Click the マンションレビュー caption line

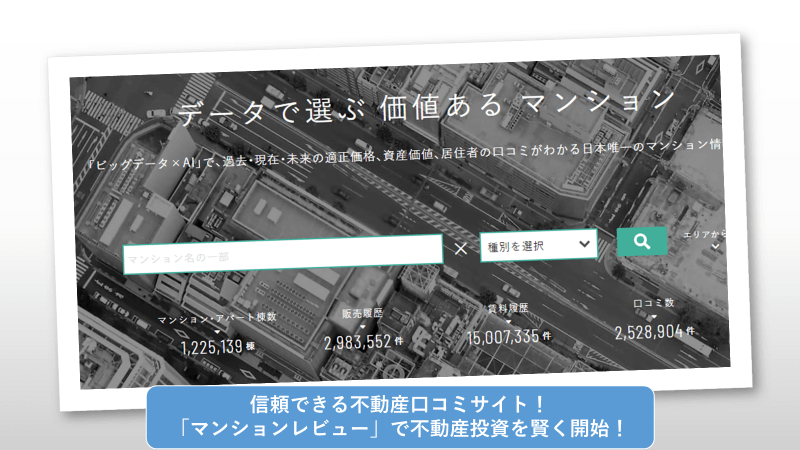(400, 428)
